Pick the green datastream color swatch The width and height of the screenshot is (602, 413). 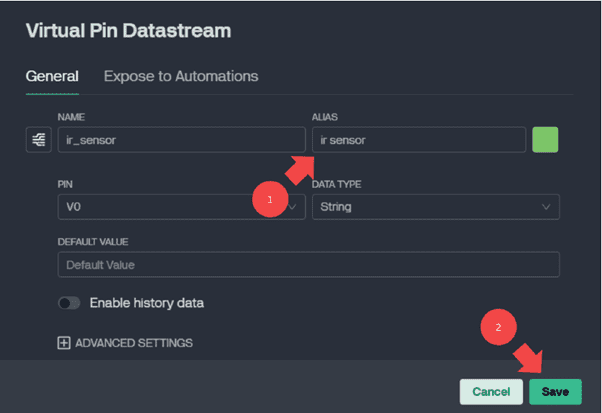[x=545, y=140]
